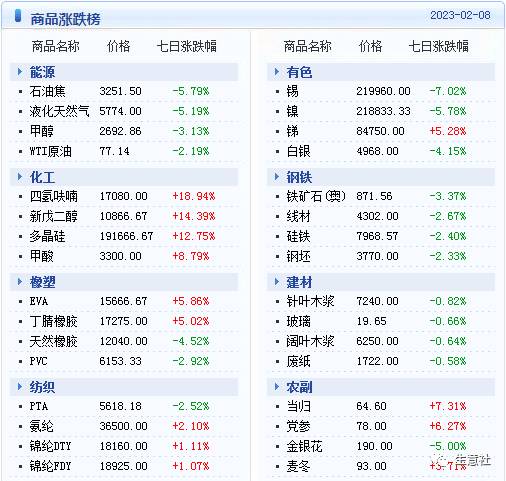The width and height of the screenshot is (506, 481).
Task: Open the 建材 category heading
Action: point(299,282)
